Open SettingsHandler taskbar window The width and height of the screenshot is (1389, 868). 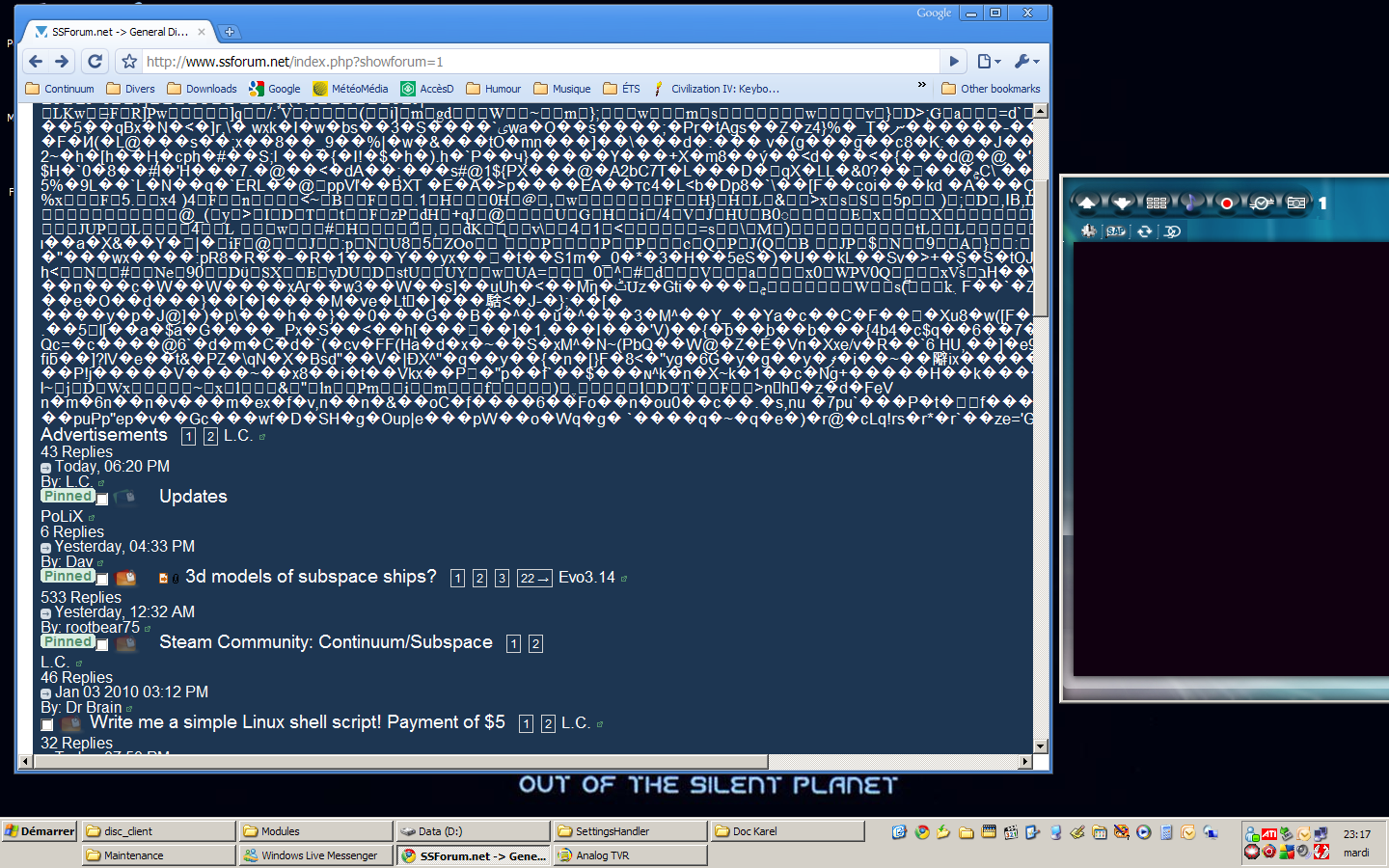(631, 831)
